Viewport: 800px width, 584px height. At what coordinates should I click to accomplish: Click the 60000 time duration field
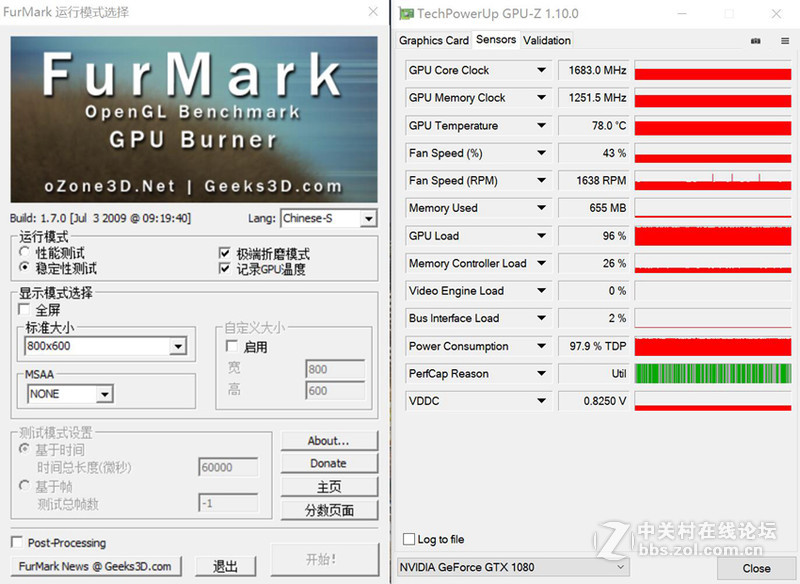click(228, 467)
